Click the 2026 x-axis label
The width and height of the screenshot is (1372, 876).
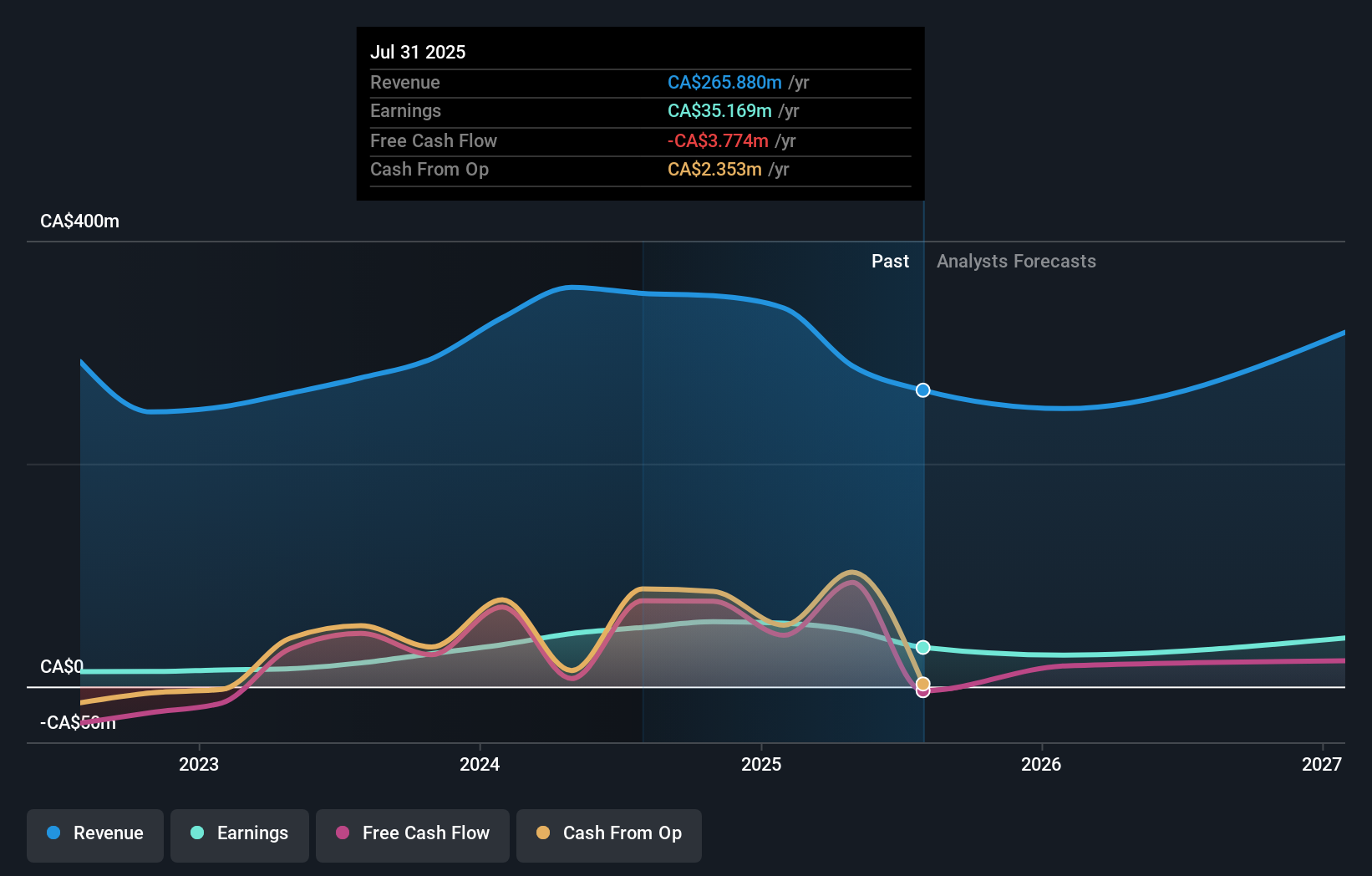1041,764
